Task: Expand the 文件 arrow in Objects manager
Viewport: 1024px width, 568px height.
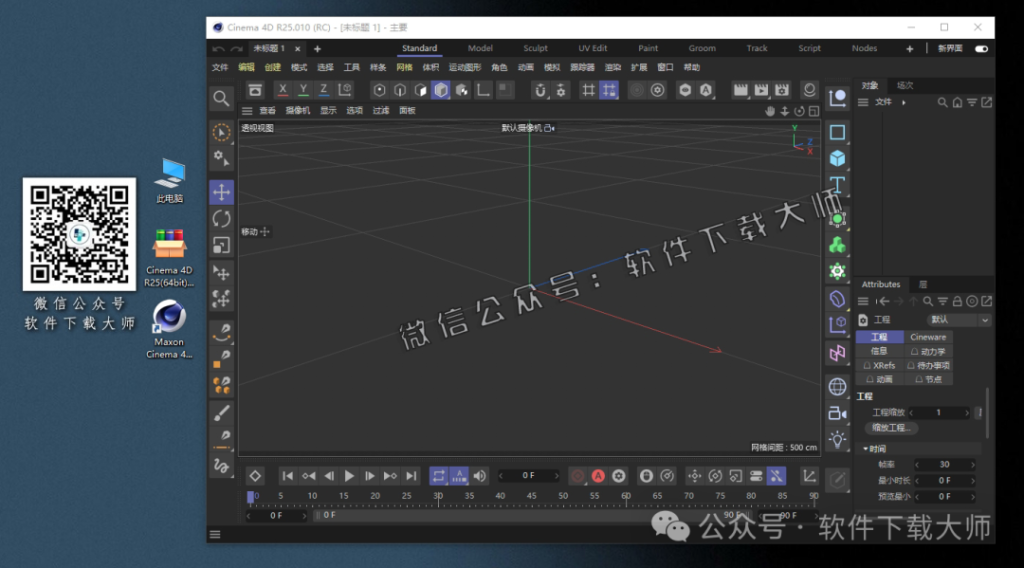Action: [x=904, y=103]
